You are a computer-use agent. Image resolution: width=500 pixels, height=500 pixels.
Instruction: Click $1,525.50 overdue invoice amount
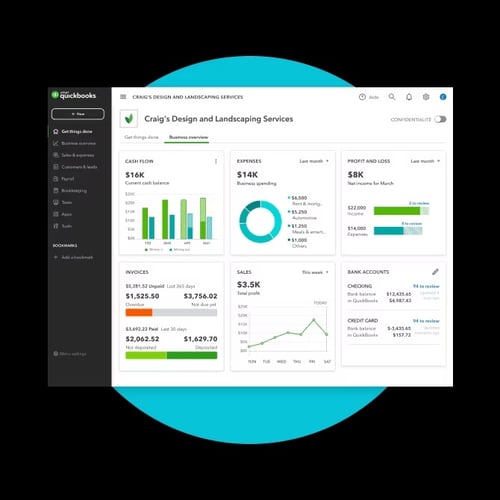point(142,296)
